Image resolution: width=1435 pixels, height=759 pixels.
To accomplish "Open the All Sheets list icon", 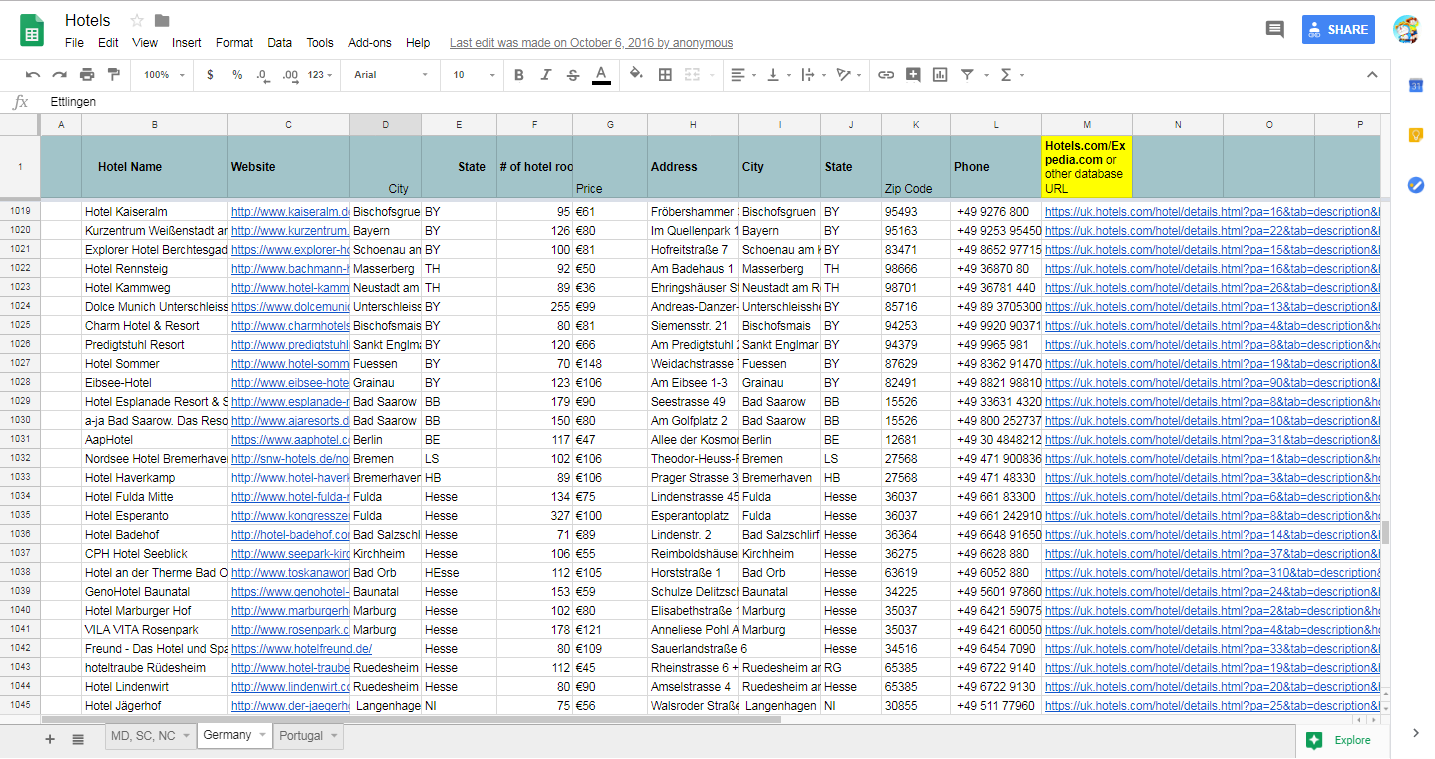I will pos(78,739).
